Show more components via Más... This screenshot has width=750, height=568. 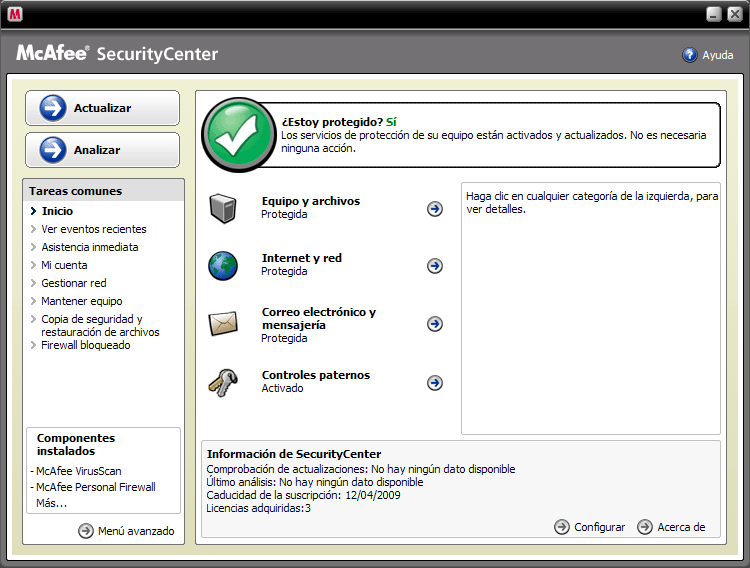point(52,503)
